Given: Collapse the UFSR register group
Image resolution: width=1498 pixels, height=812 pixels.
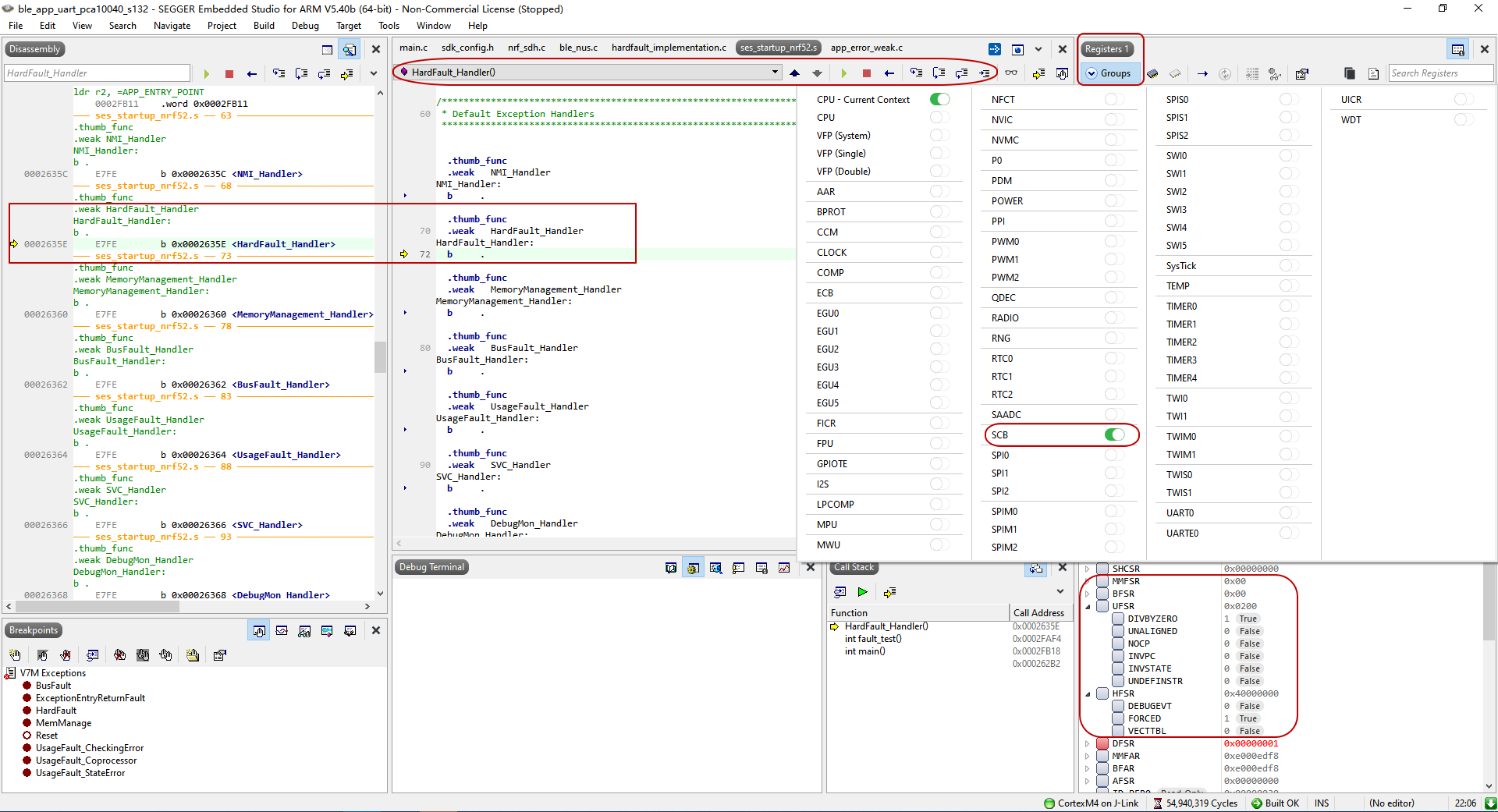Looking at the screenshot, I should (x=1088, y=606).
